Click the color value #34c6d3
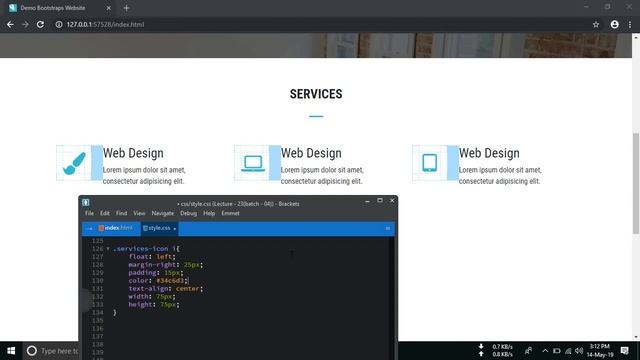This screenshot has height=360, width=640. 170,280
